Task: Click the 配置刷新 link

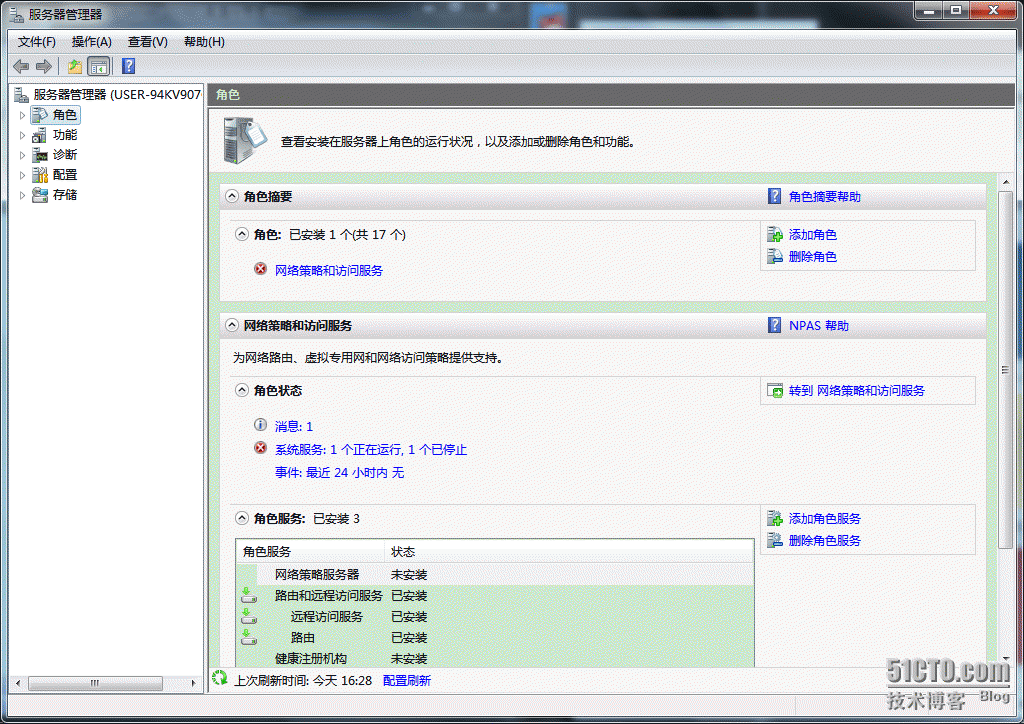Action: tap(406, 680)
